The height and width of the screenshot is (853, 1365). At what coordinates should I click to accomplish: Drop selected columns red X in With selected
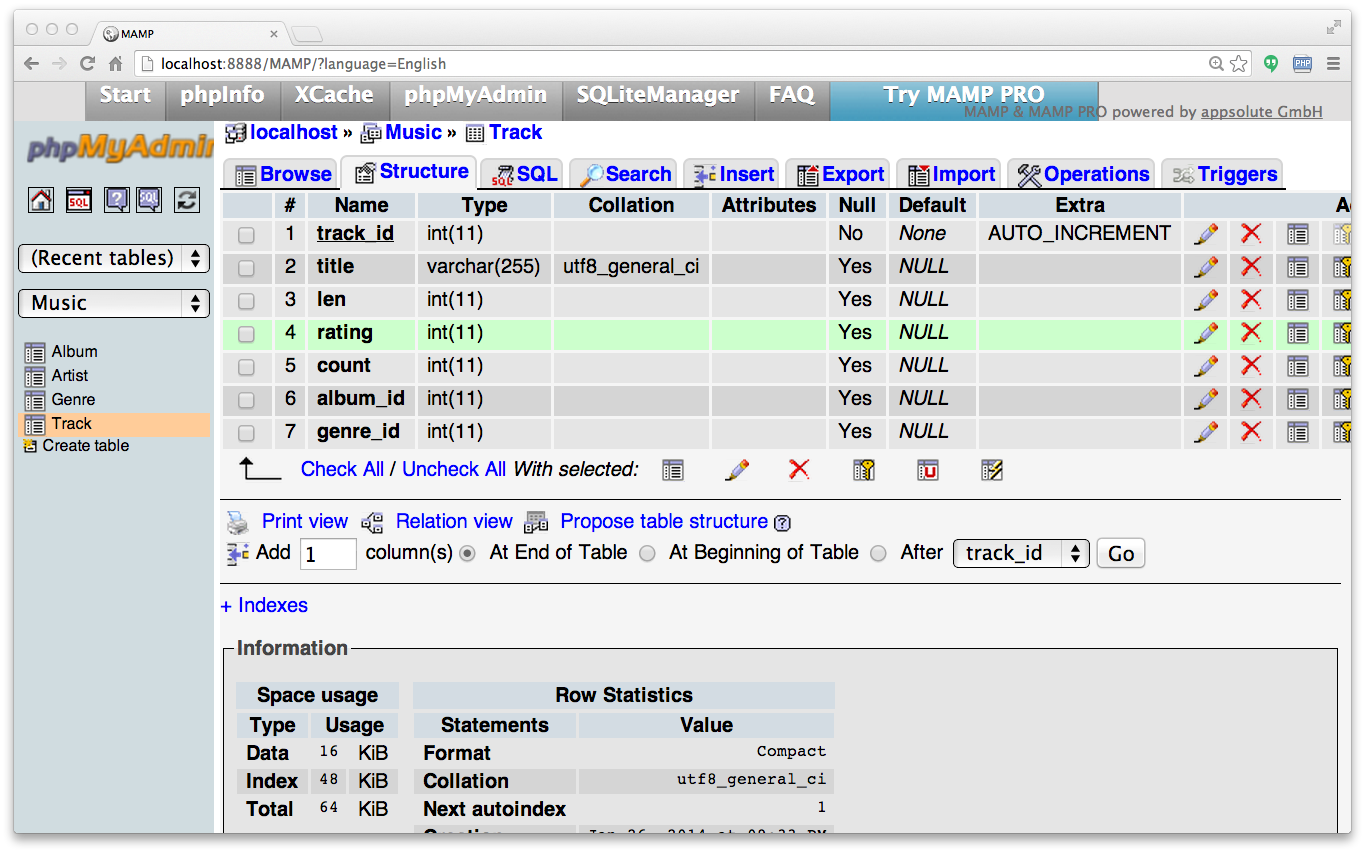[798, 469]
